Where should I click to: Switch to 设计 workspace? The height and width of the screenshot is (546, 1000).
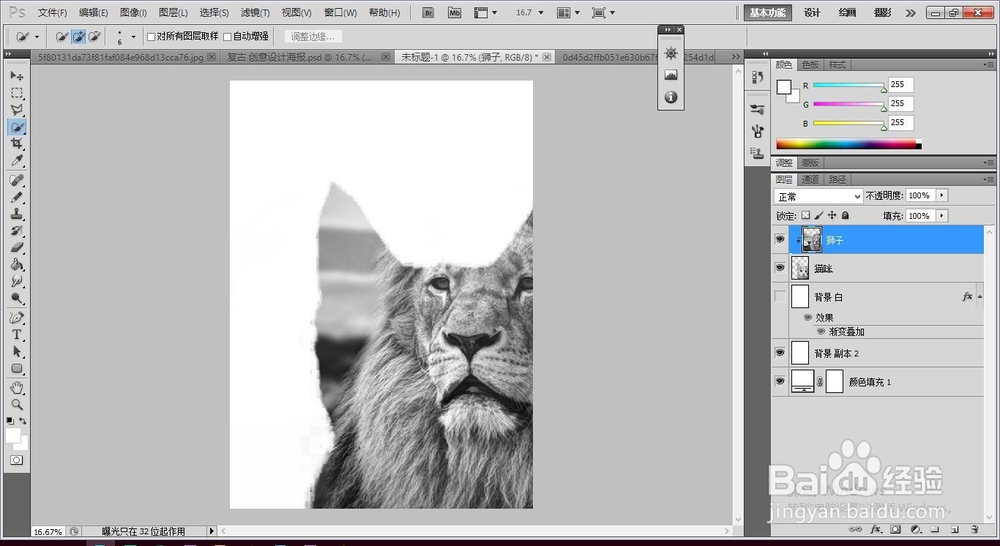pyautogui.click(x=812, y=13)
